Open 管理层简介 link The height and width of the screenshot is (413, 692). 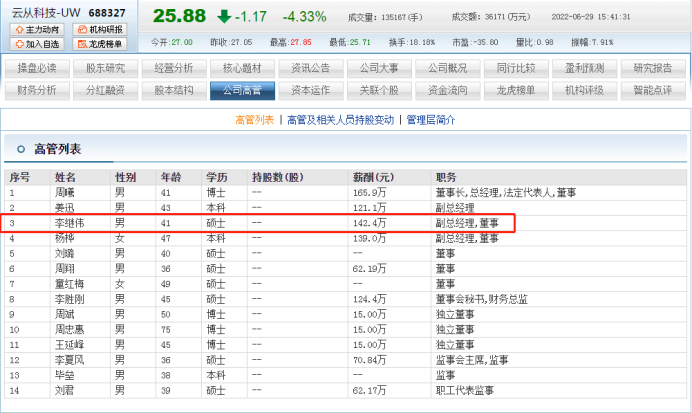pyautogui.click(x=431, y=120)
